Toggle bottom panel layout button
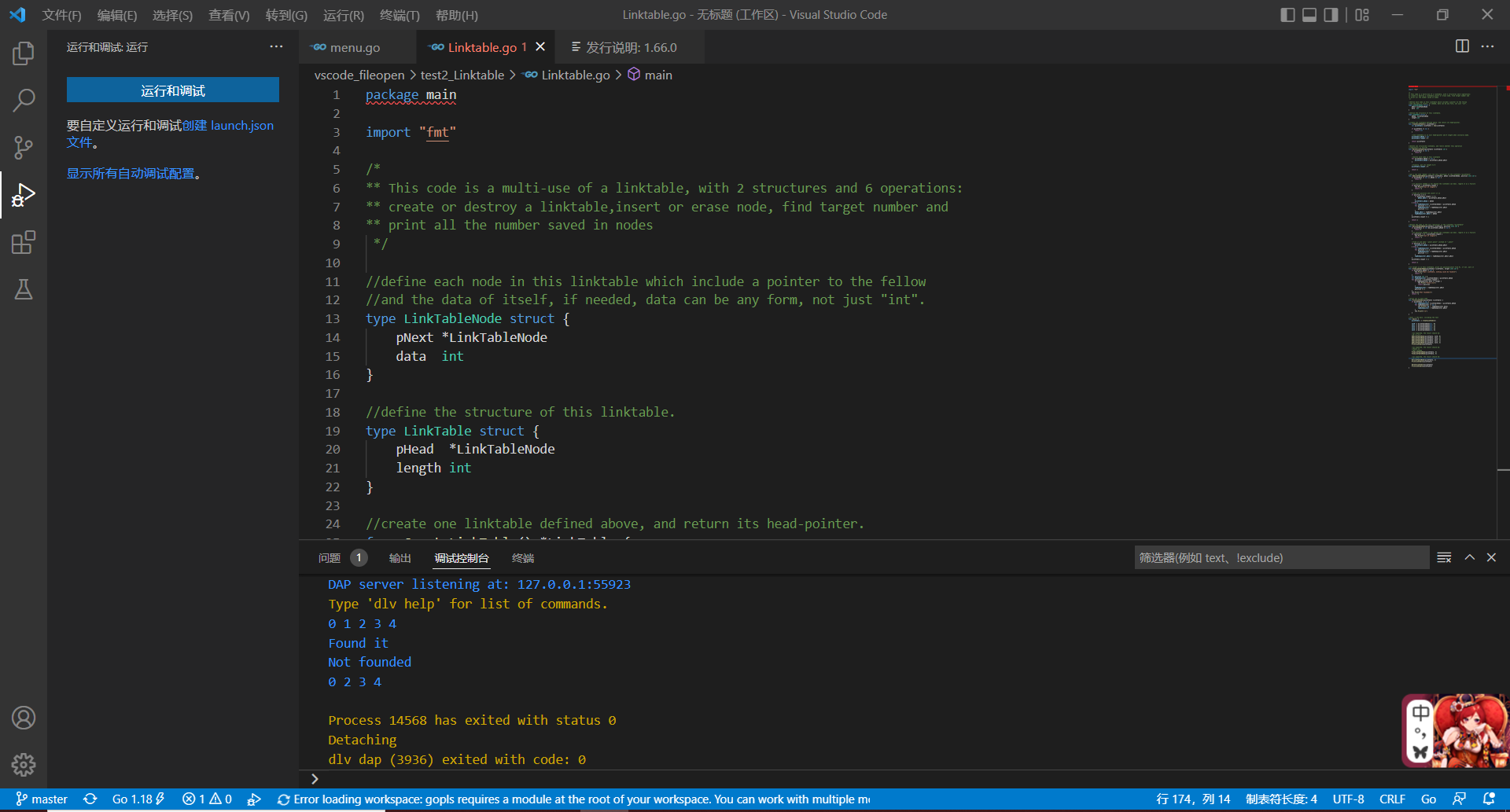Screen dimensions: 1510x812 [x=1309, y=15]
